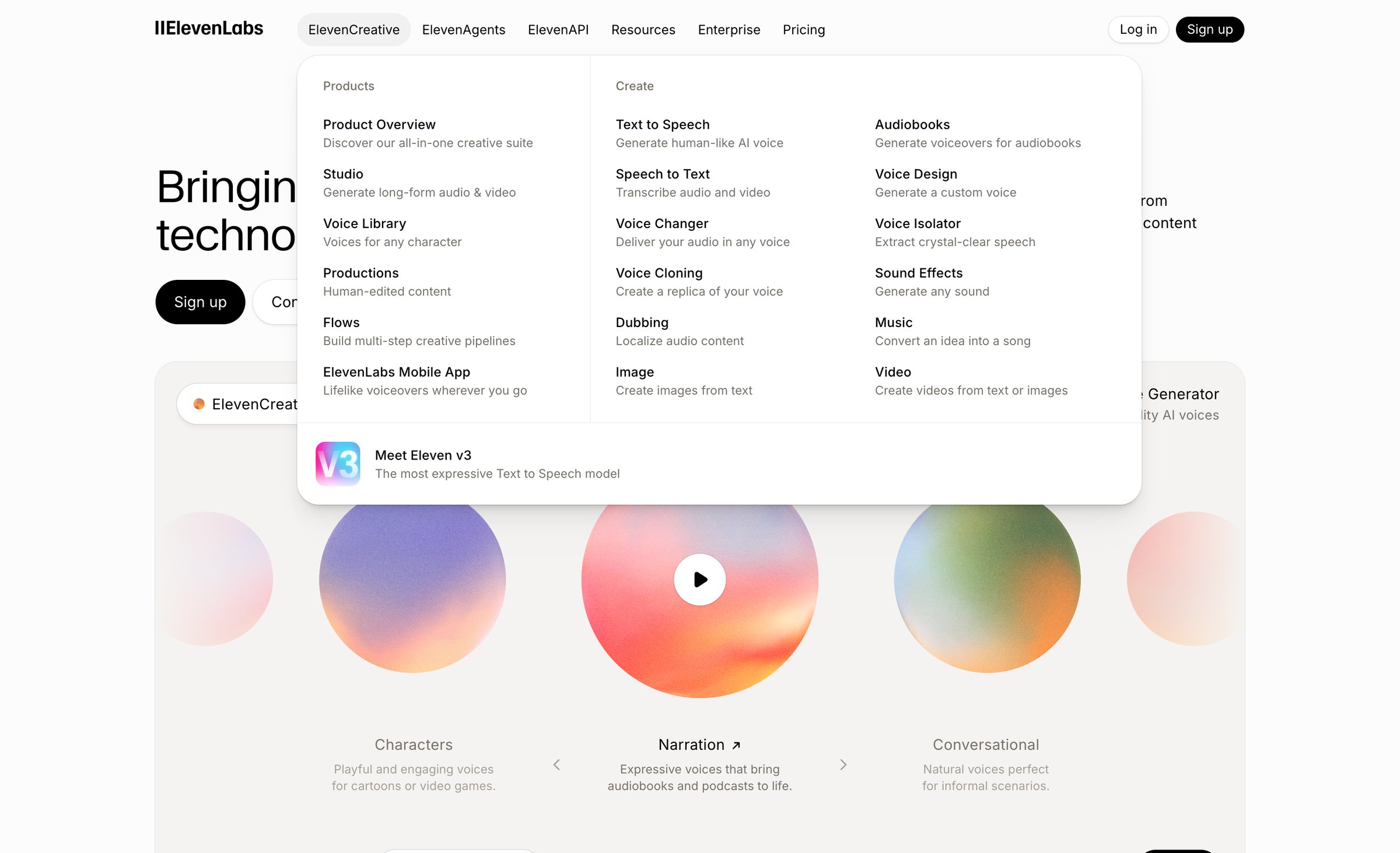Go to the Enterprise page

coord(729,29)
